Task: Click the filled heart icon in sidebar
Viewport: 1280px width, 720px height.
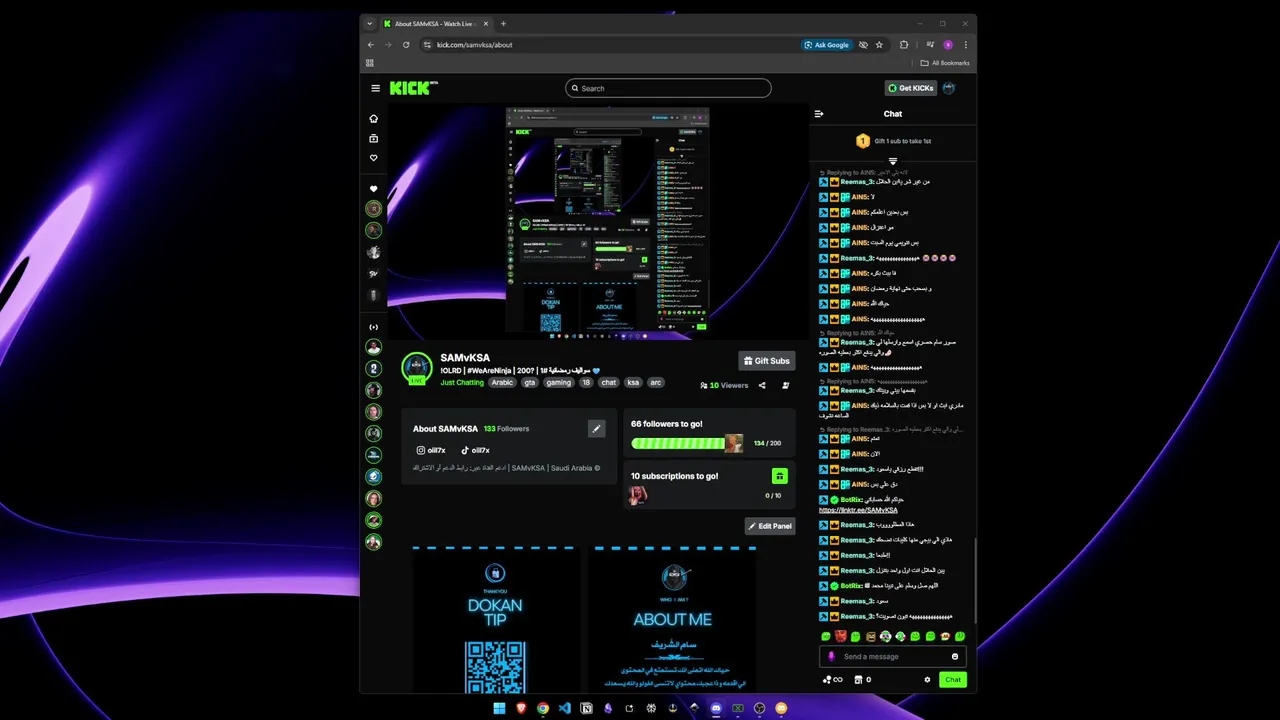Action: 374,188
